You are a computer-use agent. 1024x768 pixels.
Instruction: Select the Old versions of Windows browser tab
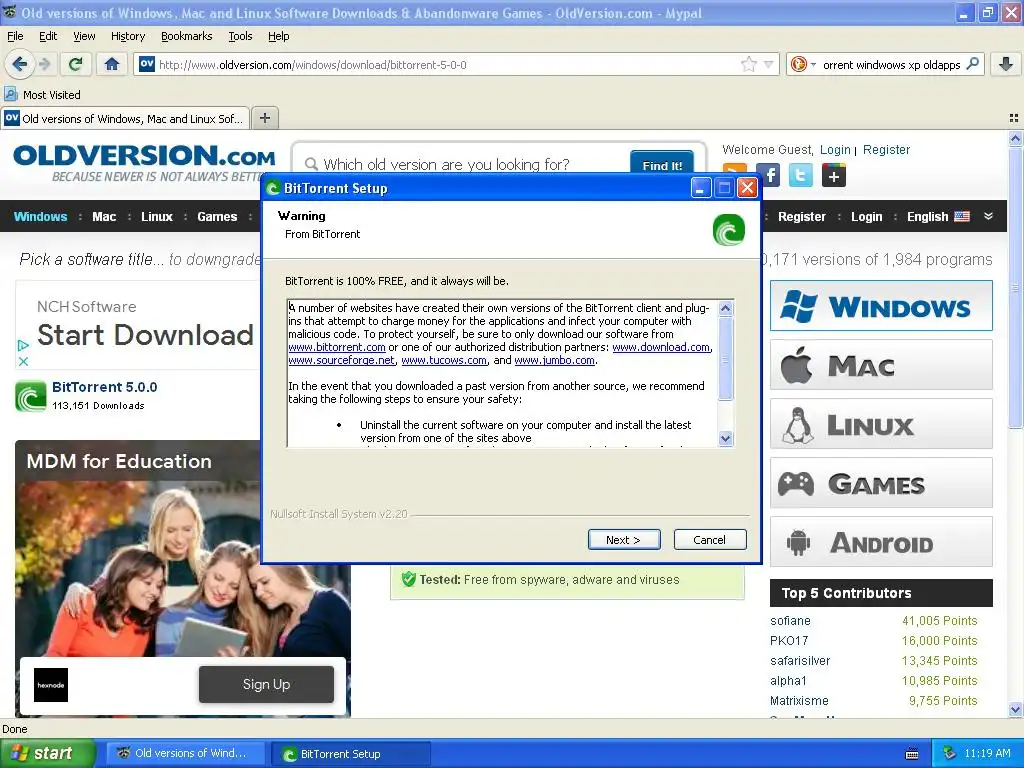click(125, 118)
